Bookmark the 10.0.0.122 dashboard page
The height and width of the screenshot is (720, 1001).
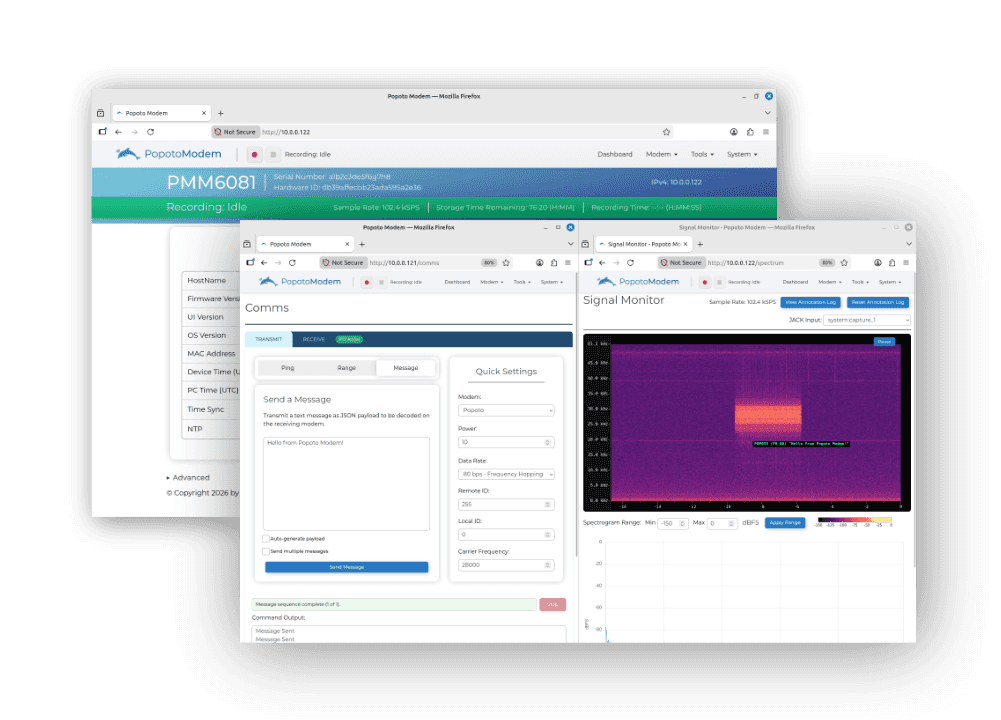(x=666, y=132)
